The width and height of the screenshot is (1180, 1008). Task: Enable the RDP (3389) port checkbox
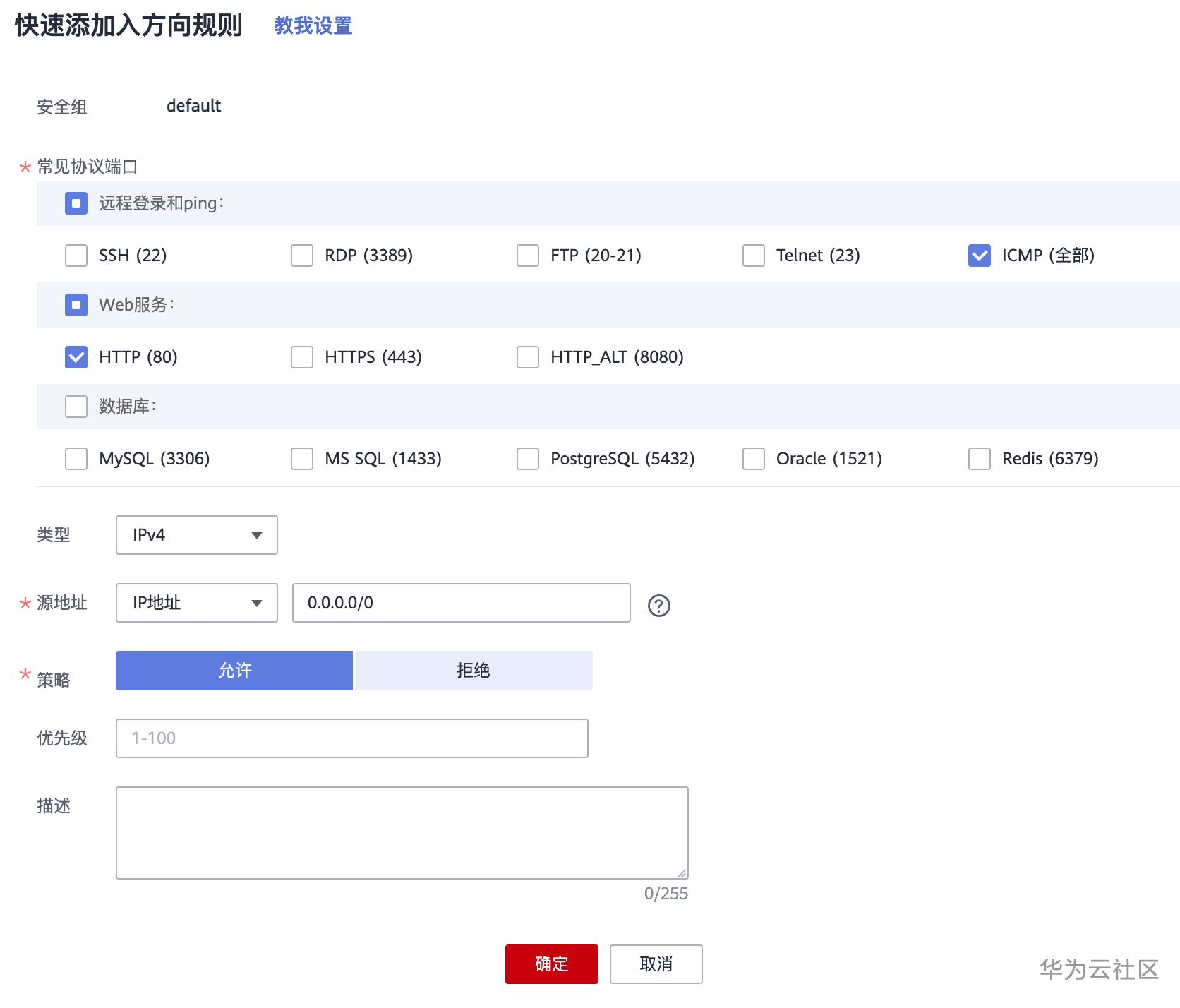tap(302, 256)
